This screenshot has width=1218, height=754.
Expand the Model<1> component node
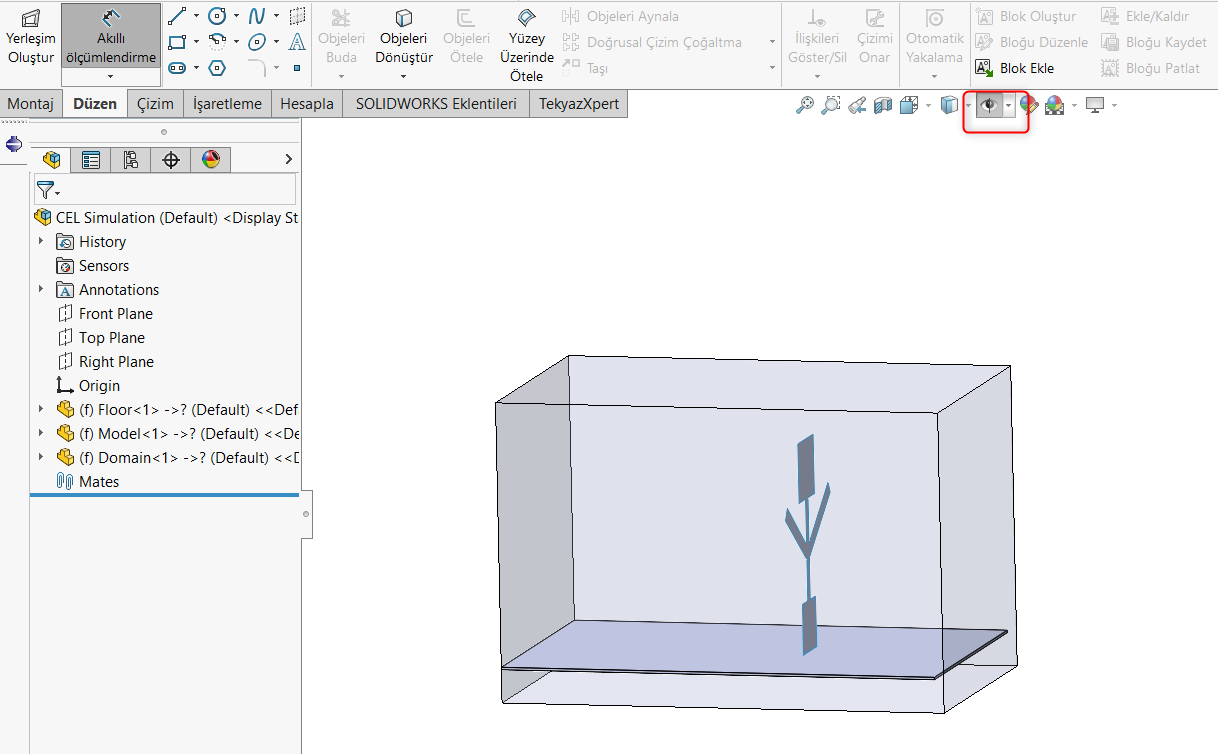[41, 433]
